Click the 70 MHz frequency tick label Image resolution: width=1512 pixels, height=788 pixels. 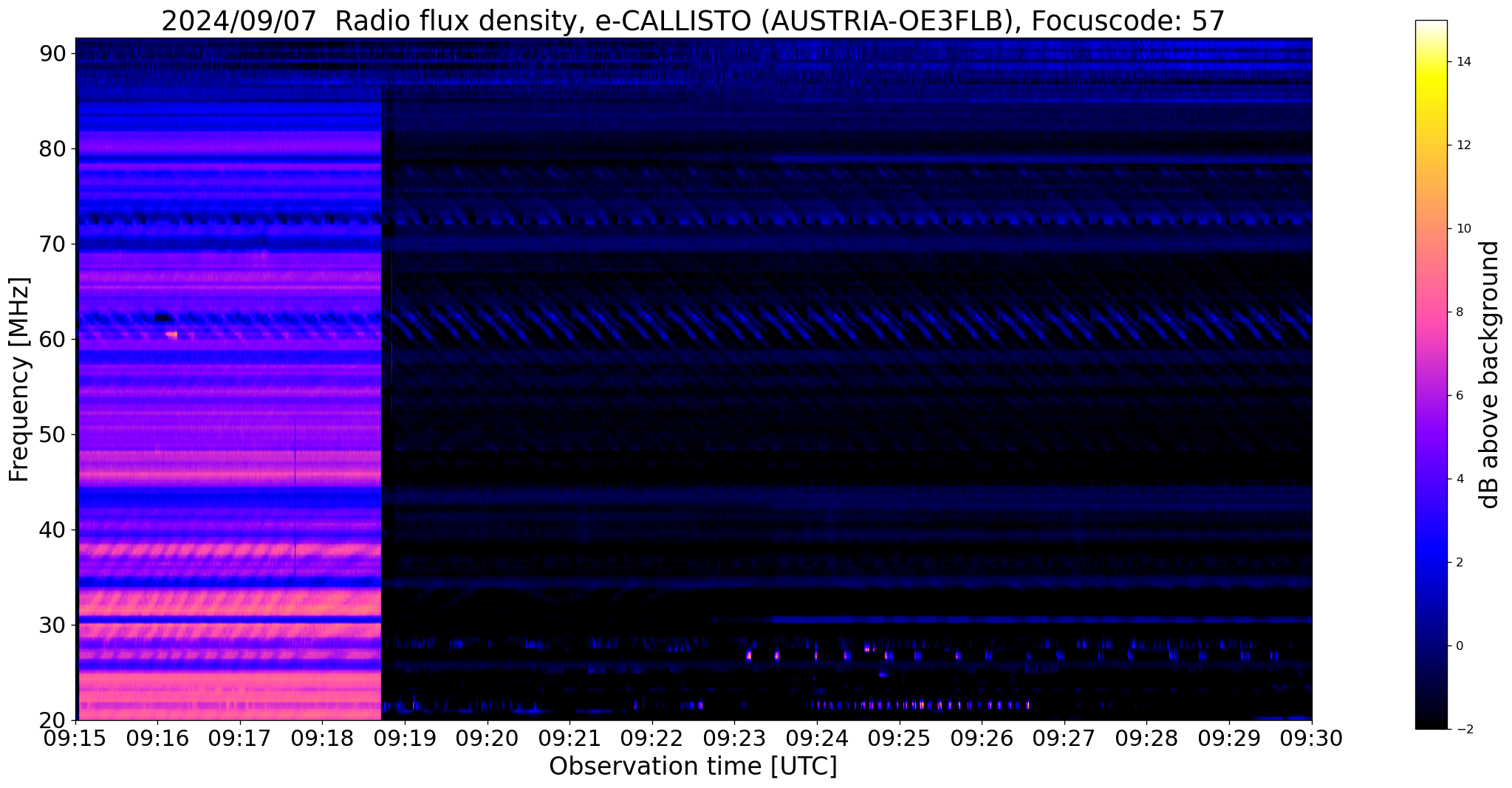52,244
